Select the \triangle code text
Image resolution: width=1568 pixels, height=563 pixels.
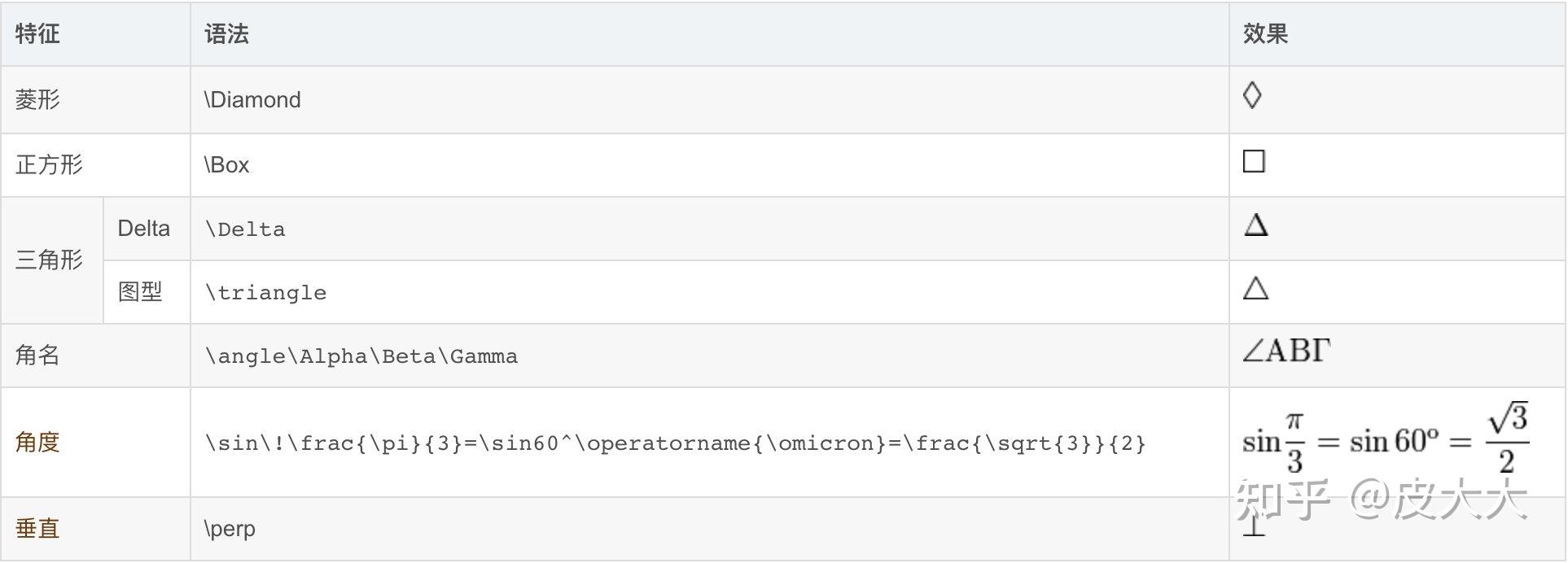pyautogui.click(x=265, y=292)
